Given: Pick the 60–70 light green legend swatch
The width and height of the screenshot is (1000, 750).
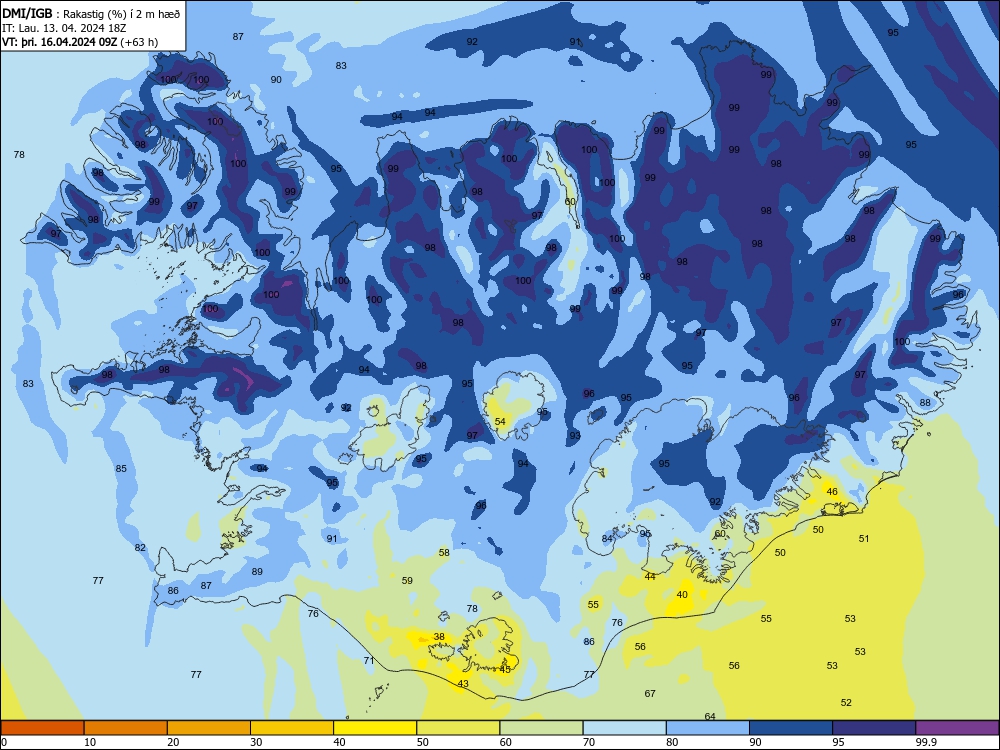Looking at the screenshot, I should click(541, 728).
